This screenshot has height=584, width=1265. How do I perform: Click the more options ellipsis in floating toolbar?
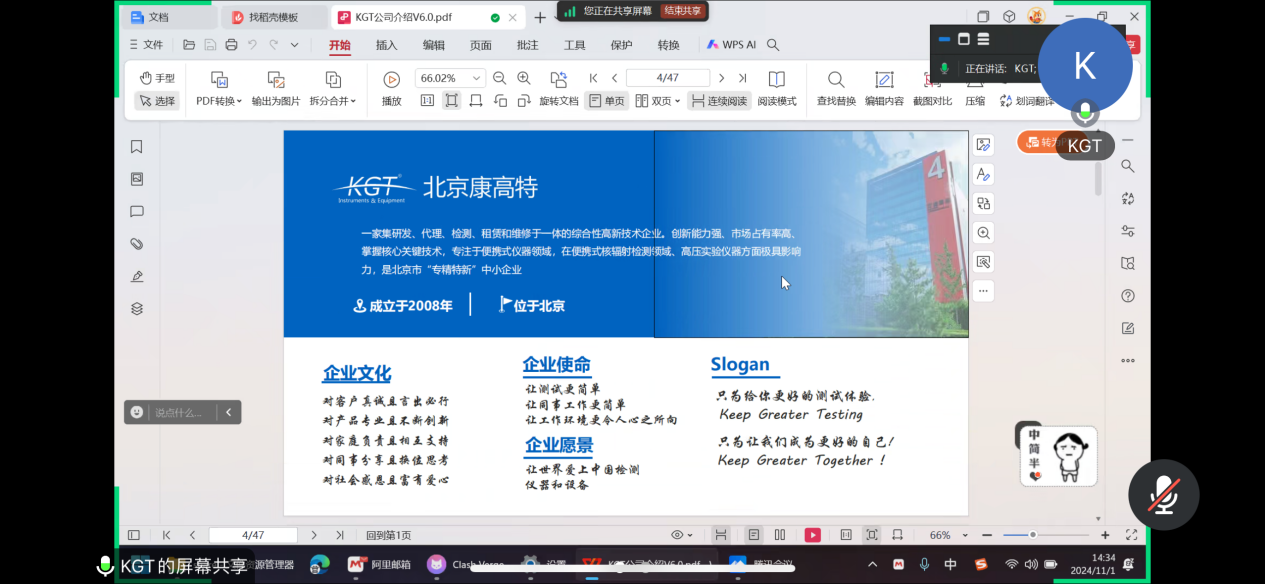984,291
